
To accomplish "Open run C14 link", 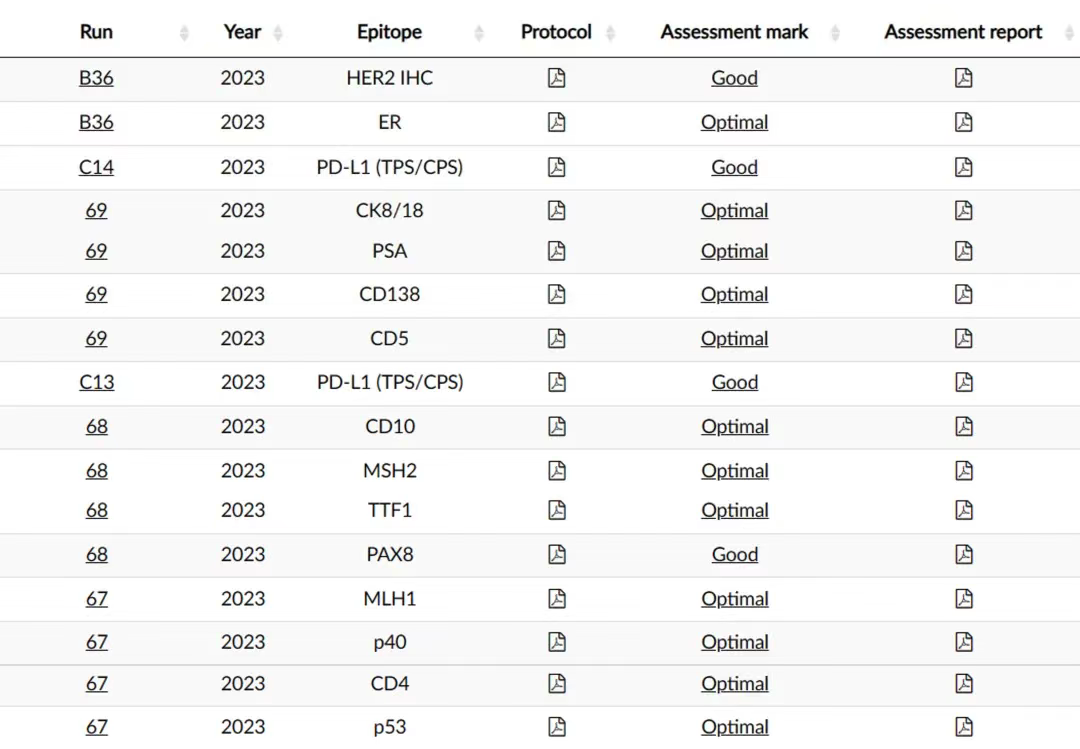I will 96,167.
